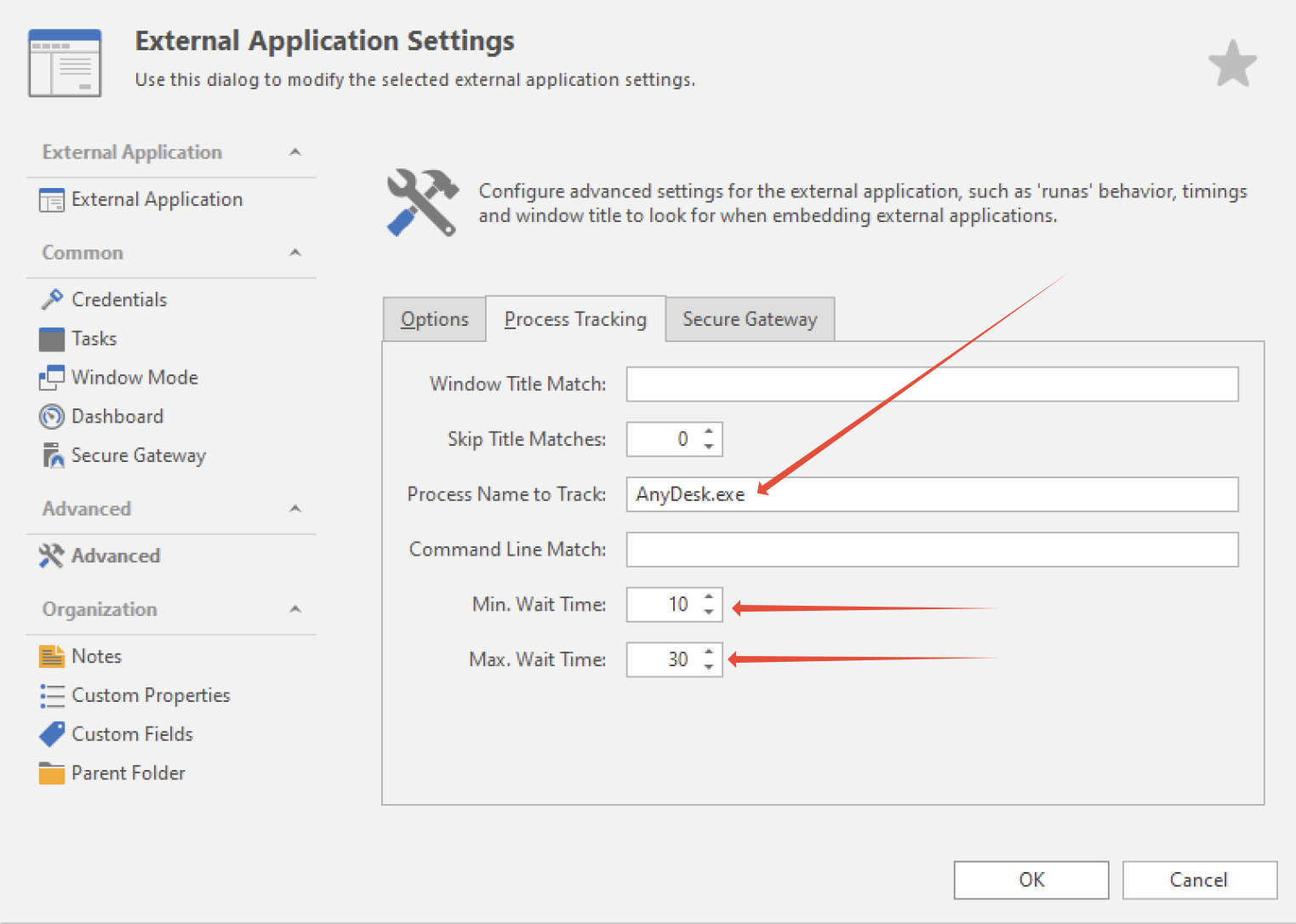Click the Cancel button
This screenshot has height=924, width=1296.
coord(1198,880)
